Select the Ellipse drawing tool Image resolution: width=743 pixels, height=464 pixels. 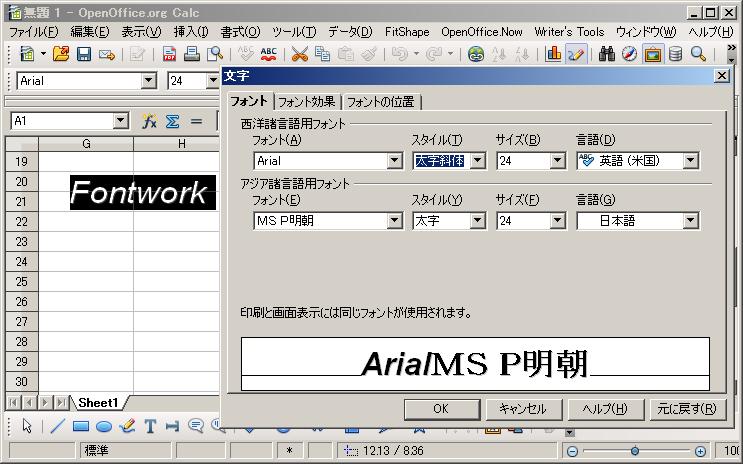[x=104, y=426]
